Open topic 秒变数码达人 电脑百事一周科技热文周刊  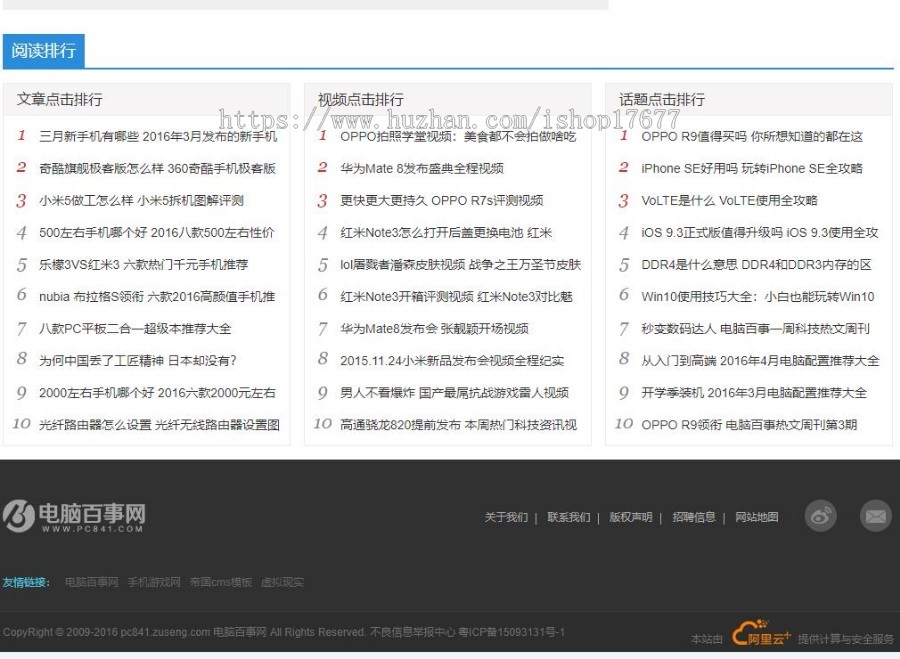pos(755,329)
